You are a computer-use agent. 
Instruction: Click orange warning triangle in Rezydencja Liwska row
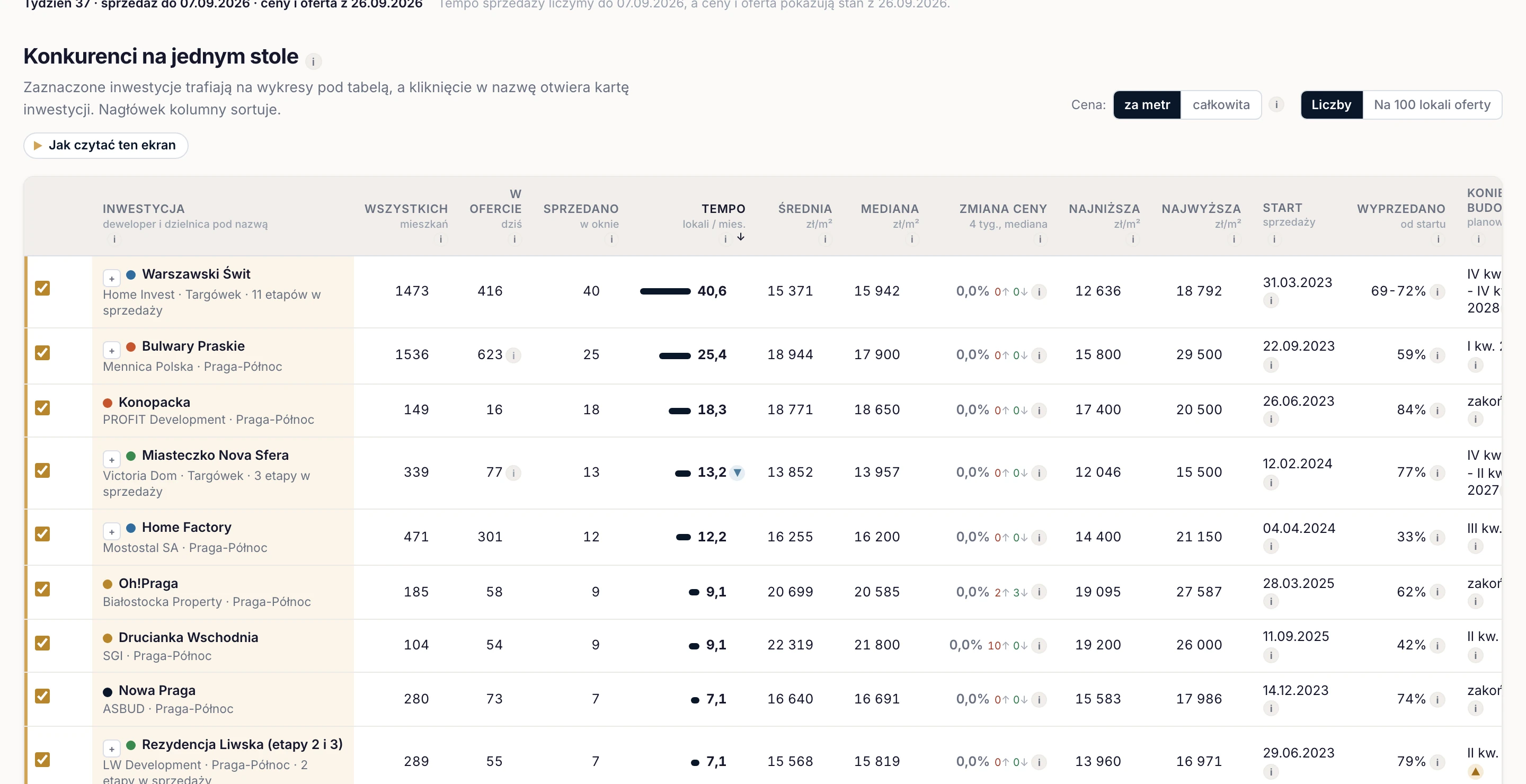tap(1475, 772)
